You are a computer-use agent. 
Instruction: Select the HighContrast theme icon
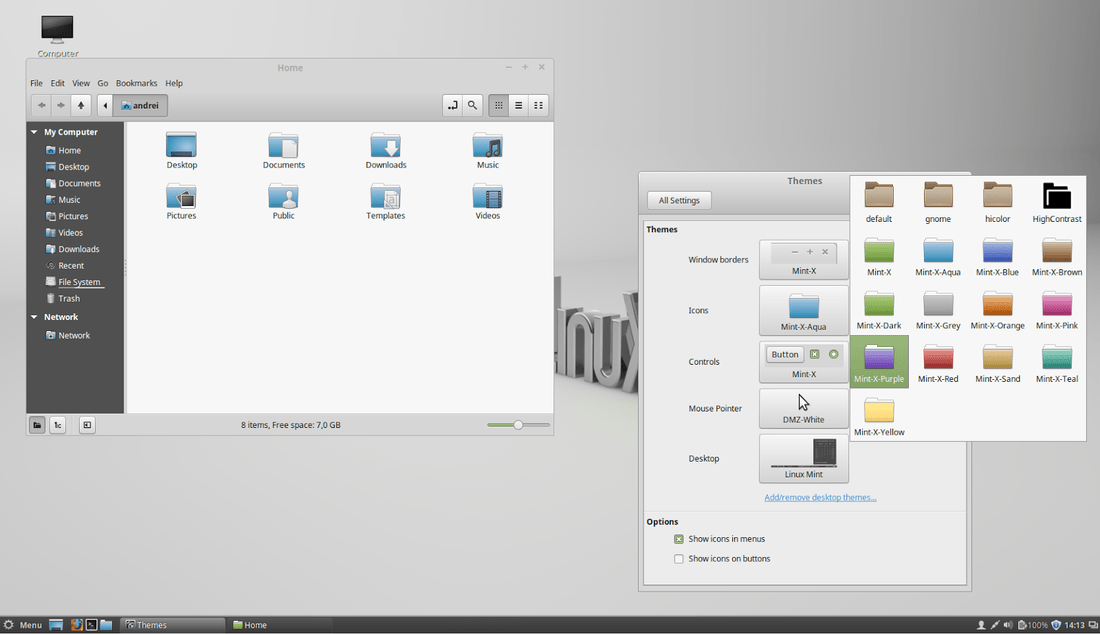pos(1056,197)
